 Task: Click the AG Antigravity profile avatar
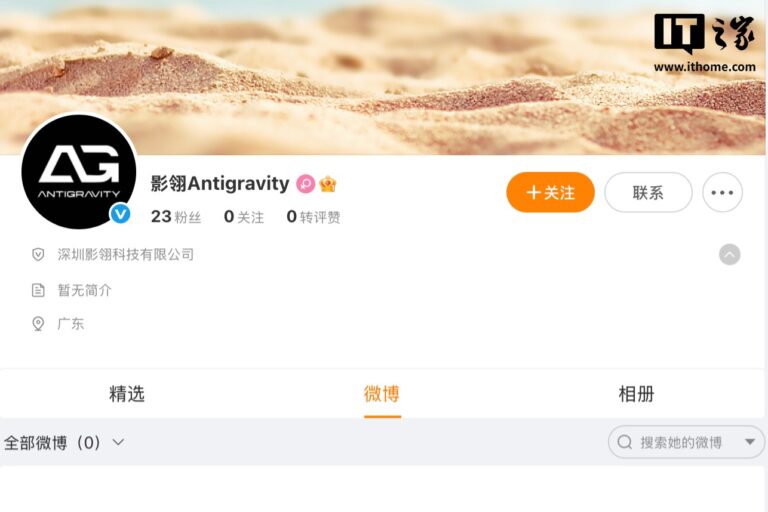(79, 172)
